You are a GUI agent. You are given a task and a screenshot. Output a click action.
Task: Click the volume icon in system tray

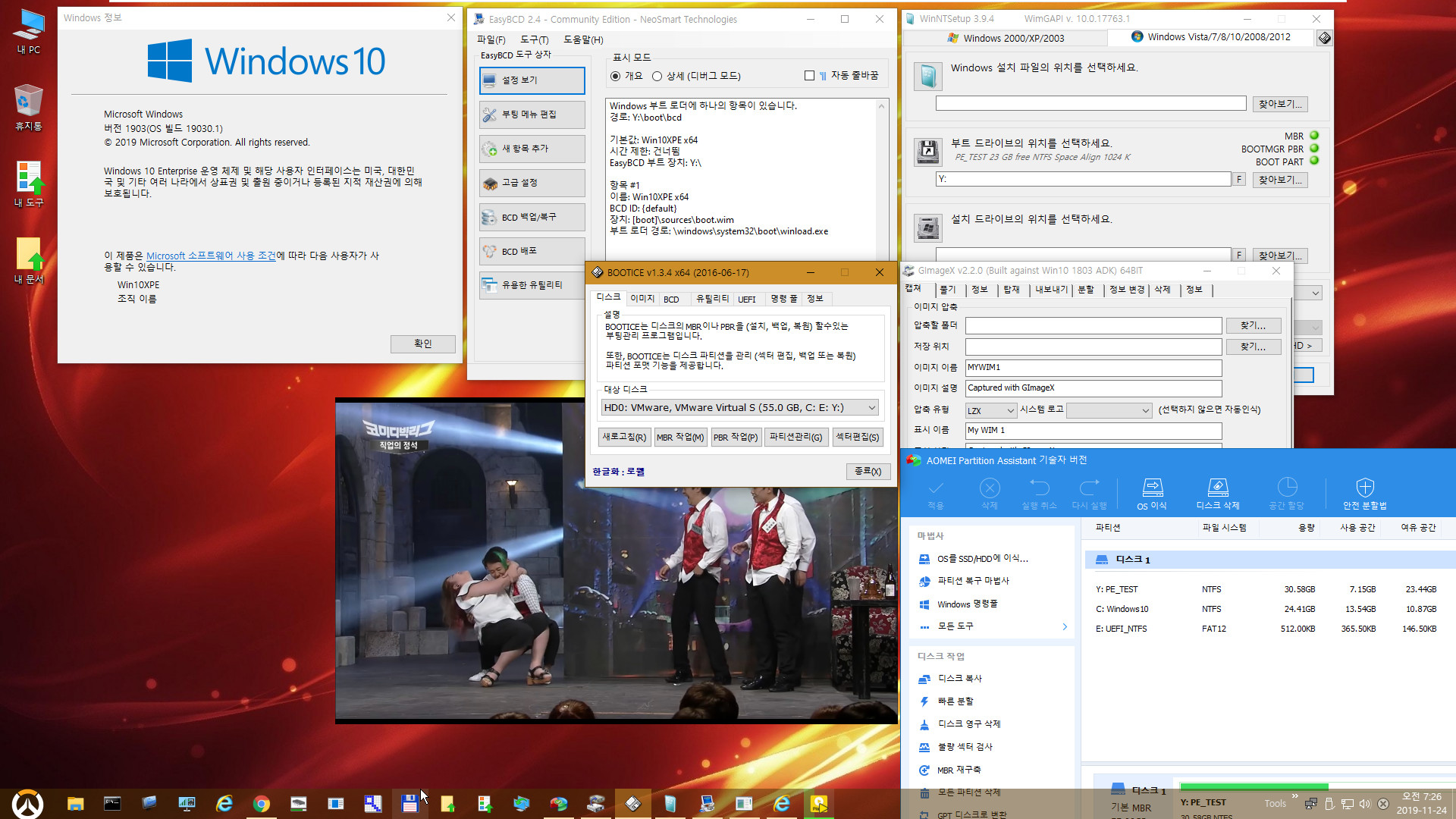[x=1365, y=804]
